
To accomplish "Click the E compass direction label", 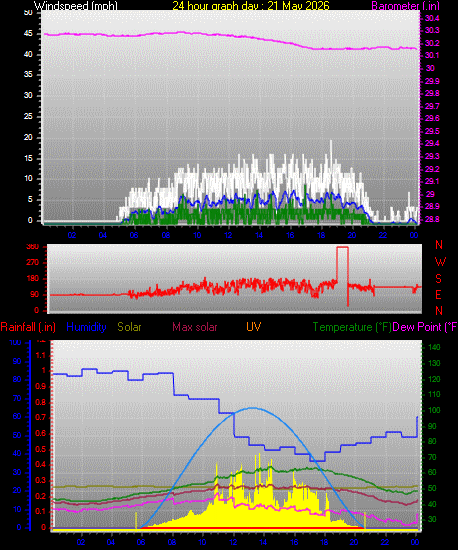I will (438, 295).
